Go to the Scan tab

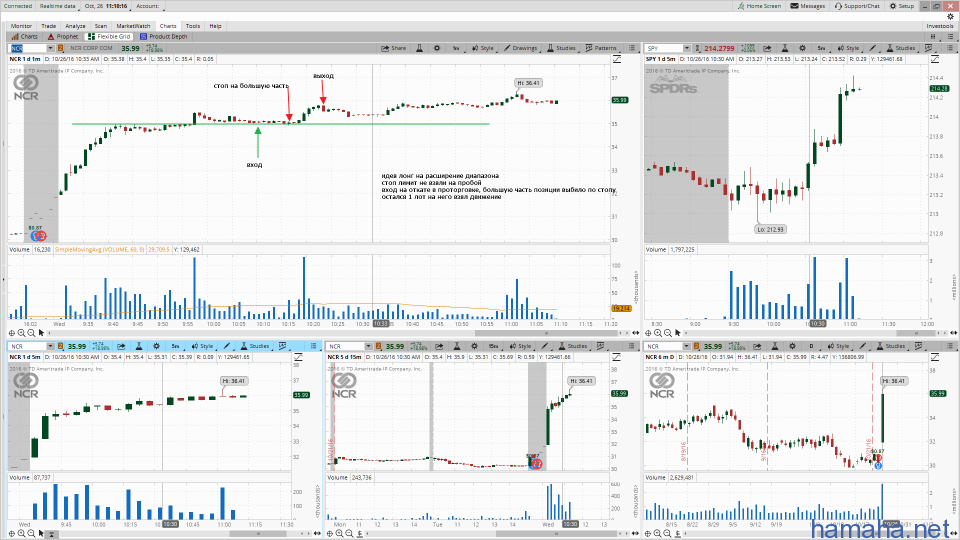point(101,26)
